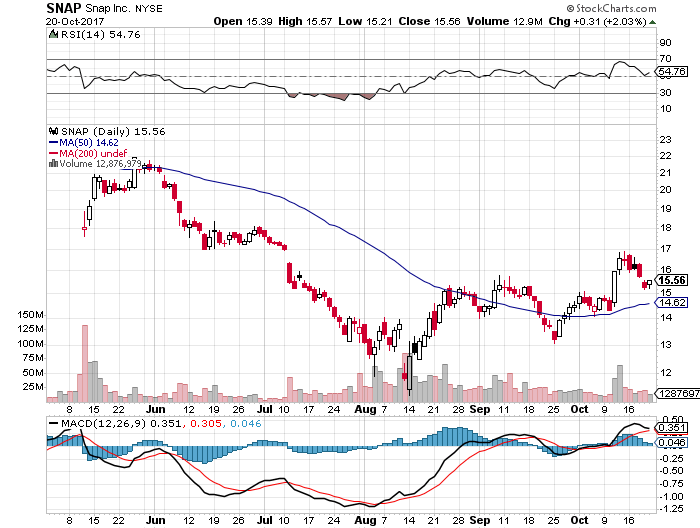
Task: Click the Jul label on the date axis
Action: (264, 410)
